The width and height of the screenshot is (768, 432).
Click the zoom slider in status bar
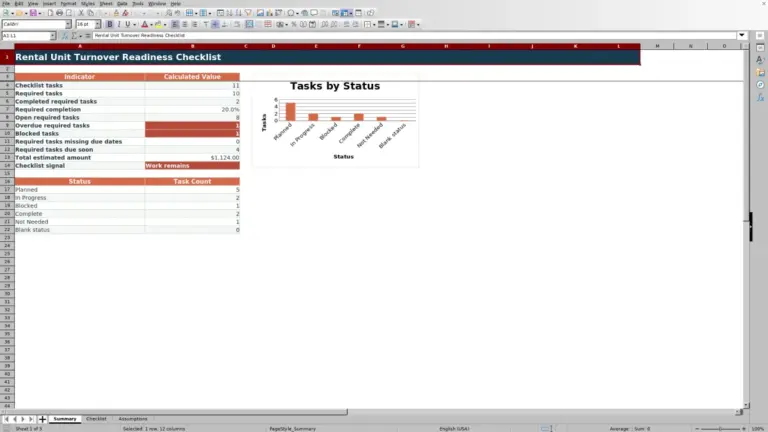720,429
